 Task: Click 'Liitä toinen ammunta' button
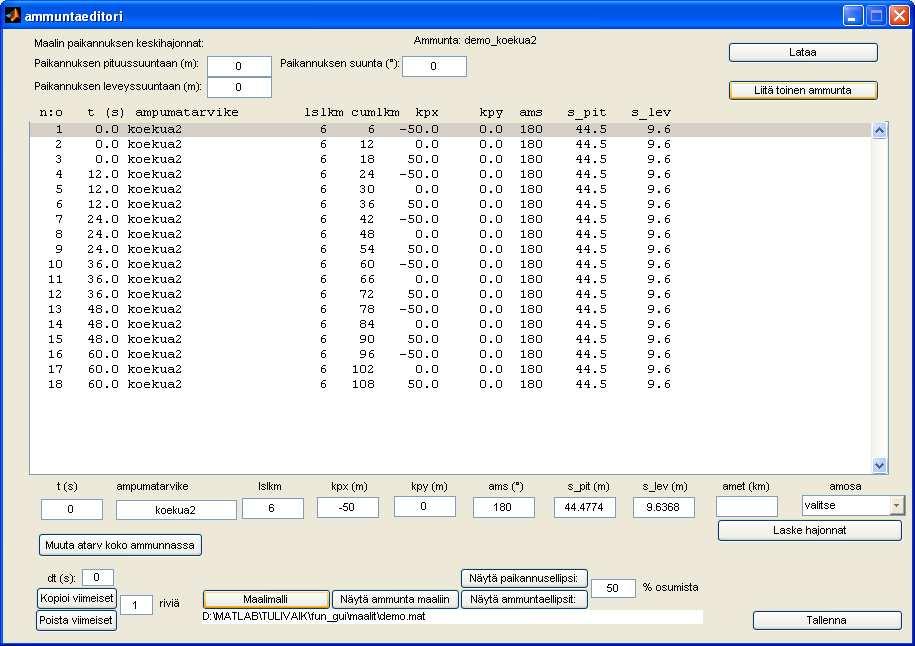click(803, 90)
